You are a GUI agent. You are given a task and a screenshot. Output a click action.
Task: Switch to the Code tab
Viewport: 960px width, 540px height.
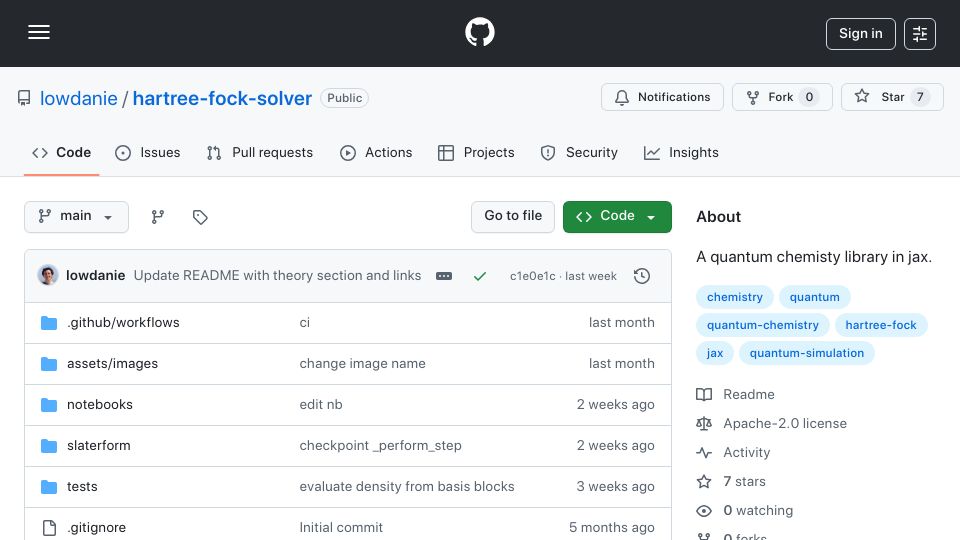61,152
